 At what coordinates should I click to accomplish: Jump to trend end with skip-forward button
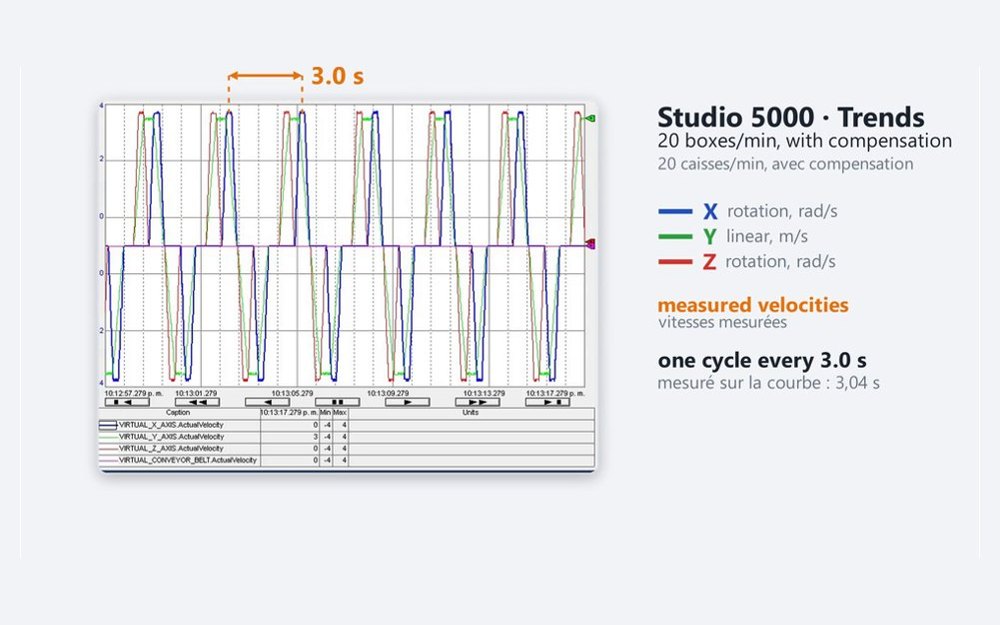click(x=548, y=402)
